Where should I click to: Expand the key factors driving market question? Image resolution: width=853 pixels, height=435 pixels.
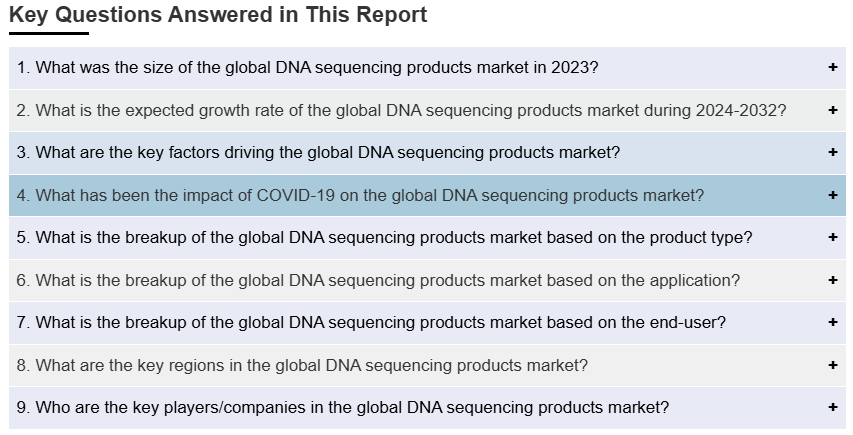[x=427, y=153]
